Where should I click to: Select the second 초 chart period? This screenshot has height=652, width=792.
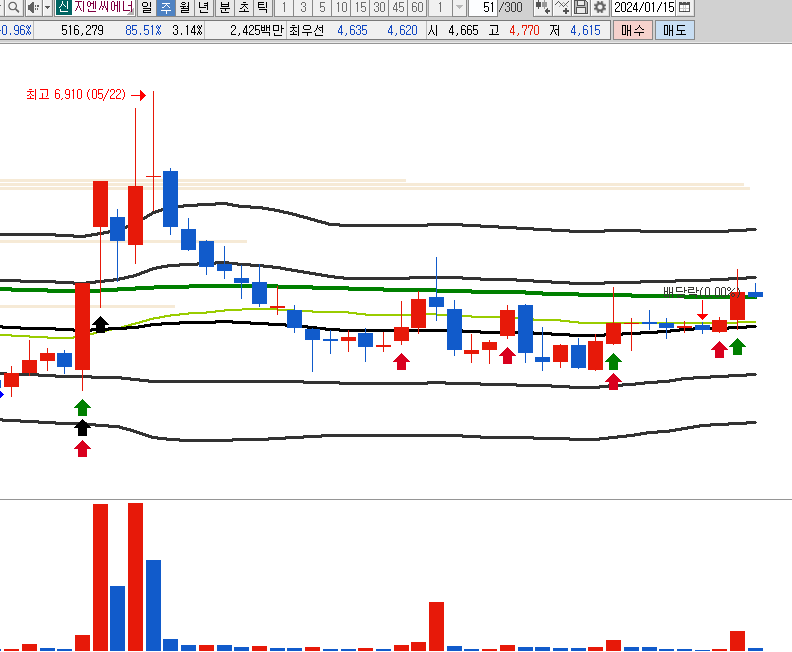[x=244, y=8]
